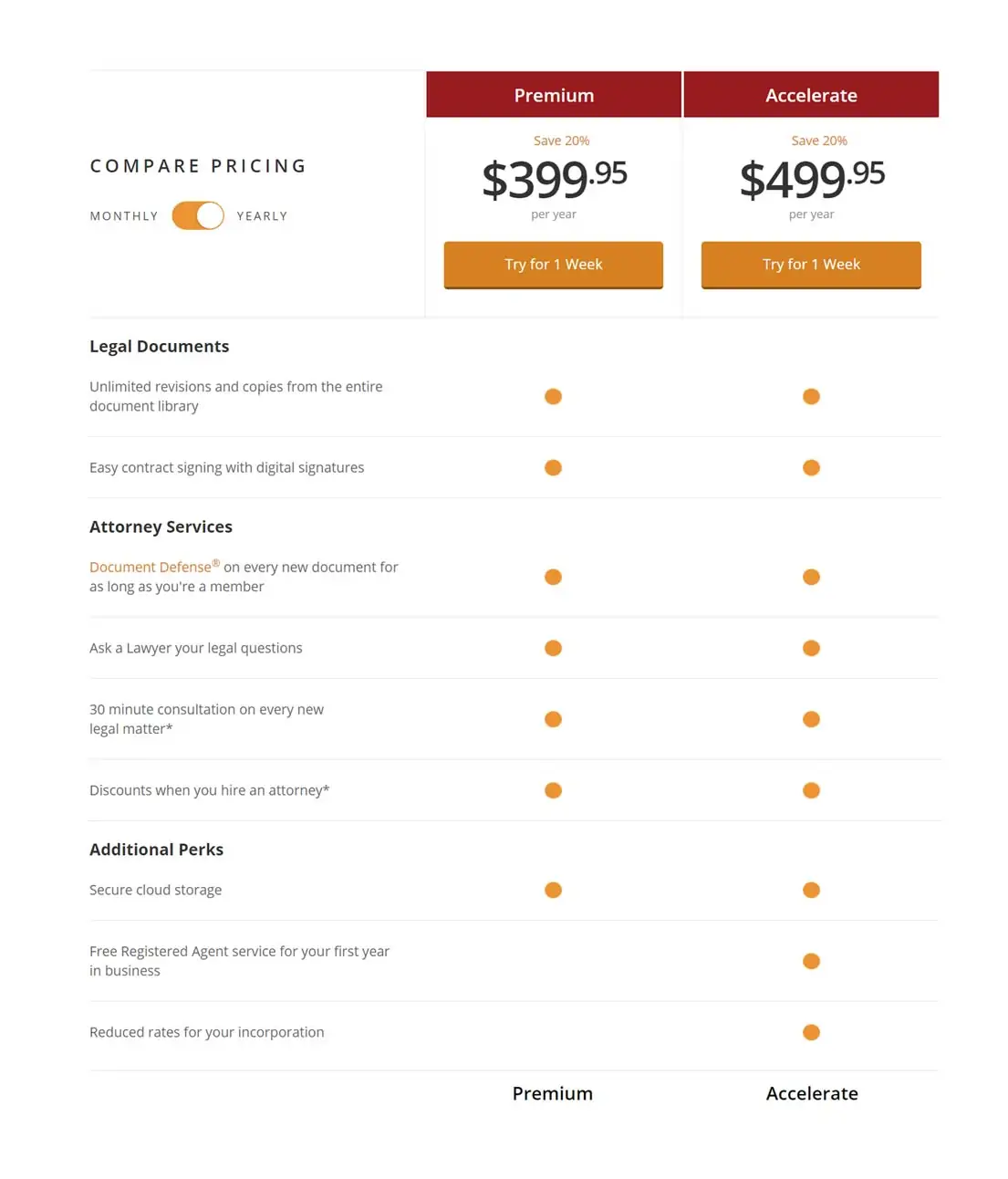The image size is (1008, 1179).
Task: Click Premium dot for Secure cloud storage
Action: coord(553,890)
